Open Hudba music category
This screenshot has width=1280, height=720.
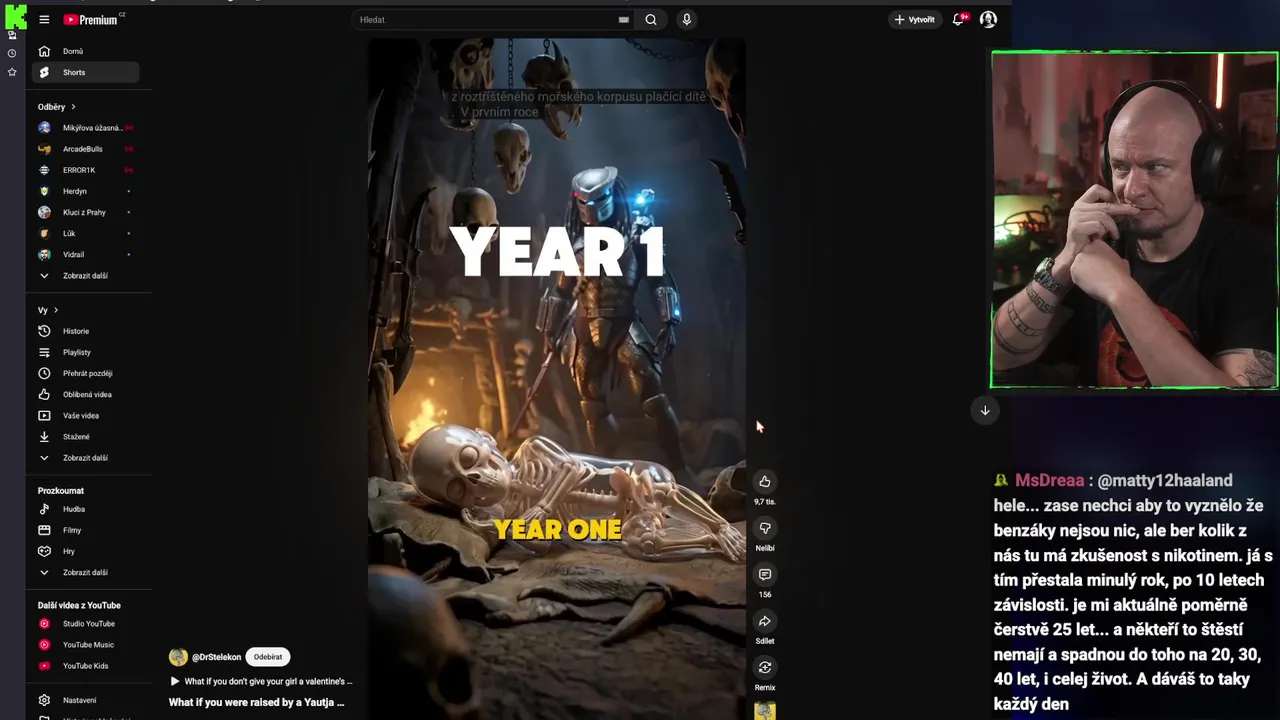point(85,509)
